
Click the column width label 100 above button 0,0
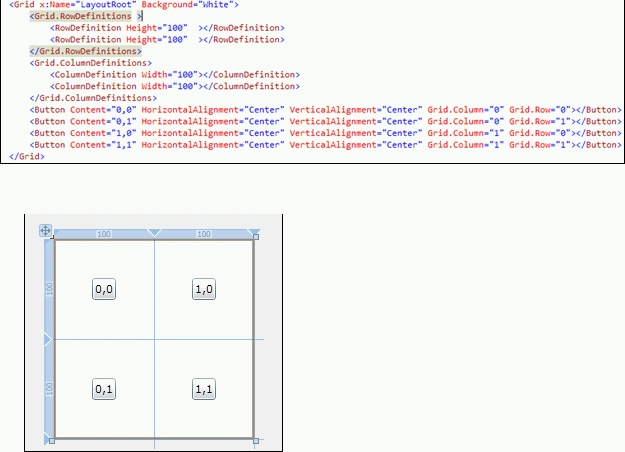click(x=104, y=234)
